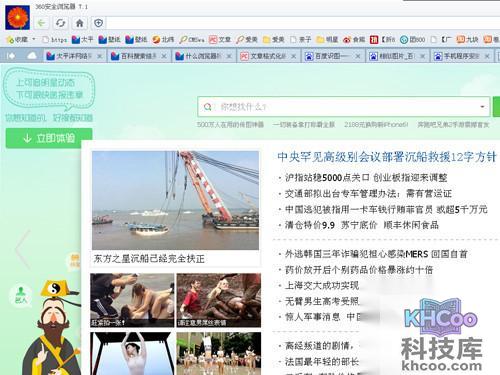This screenshot has height=375, width=500.
Task: Open headline 中央罕见高级别会议部署沉船救援12字方针
Action: tap(387, 157)
